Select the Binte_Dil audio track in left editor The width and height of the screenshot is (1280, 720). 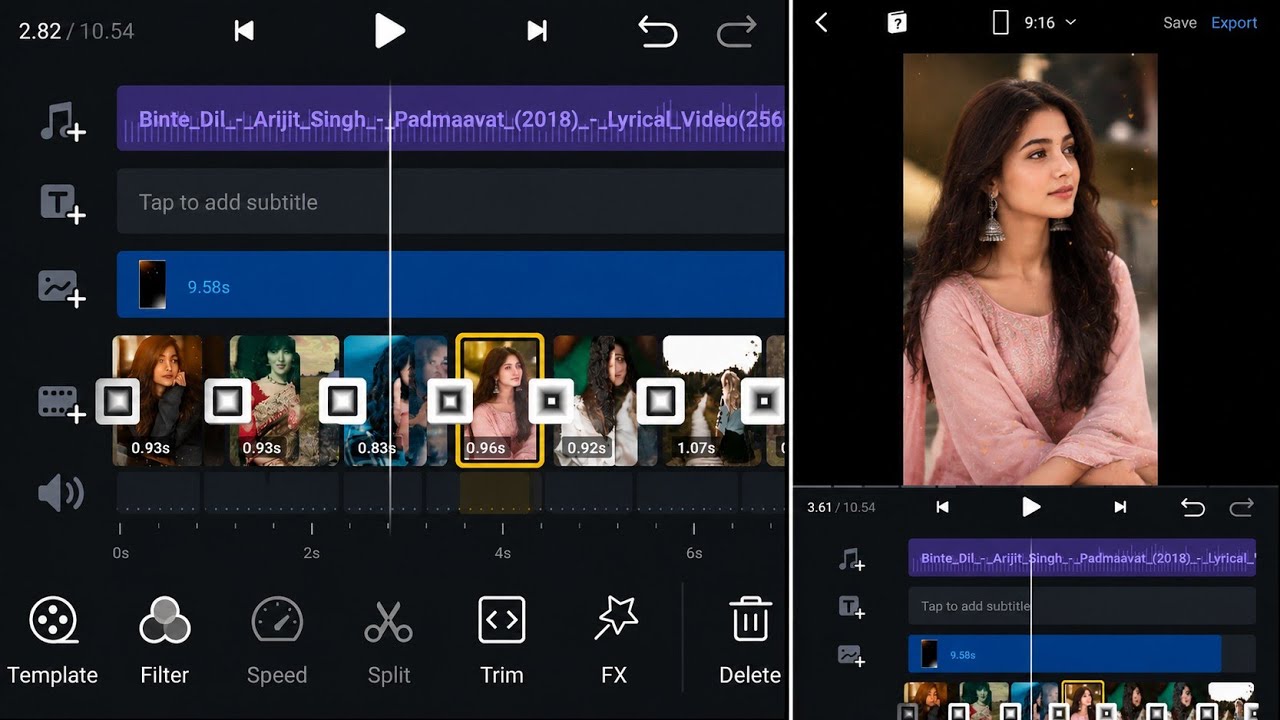451,118
